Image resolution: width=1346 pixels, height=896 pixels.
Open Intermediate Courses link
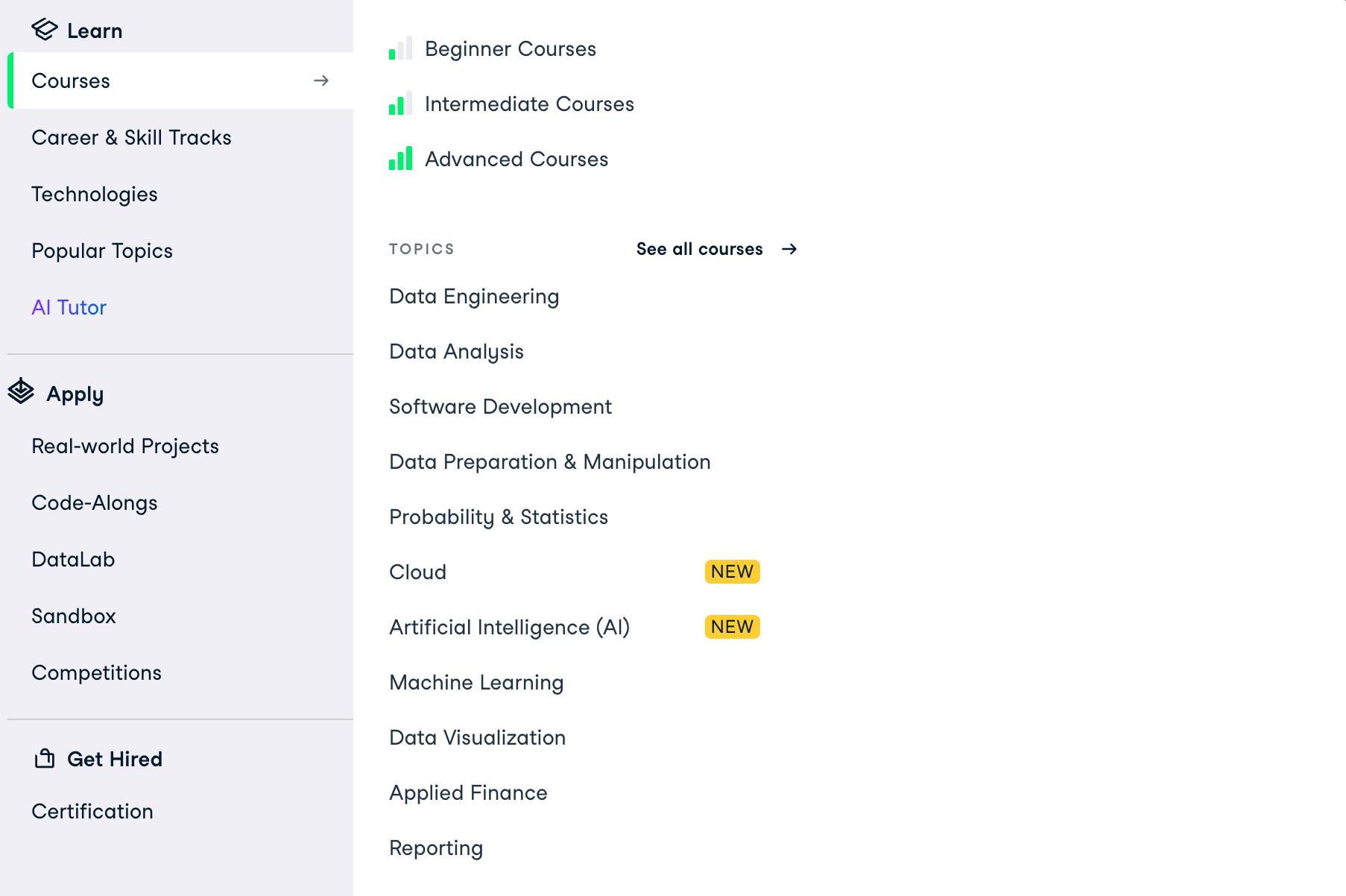[529, 104]
